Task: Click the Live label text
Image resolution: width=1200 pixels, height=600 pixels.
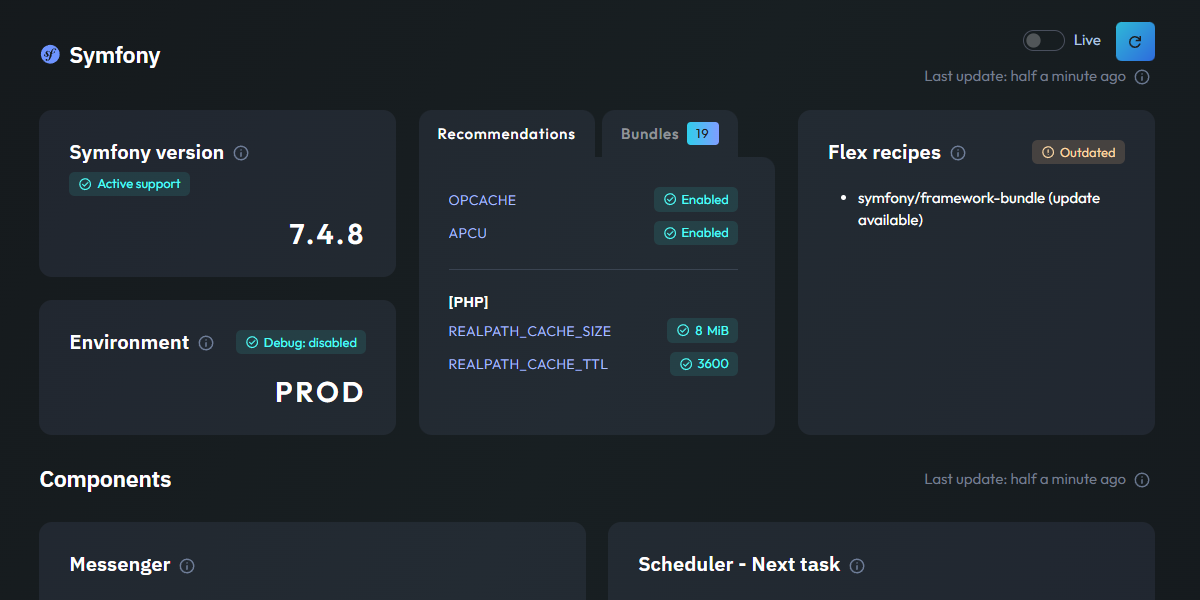Action: (x=1087, y=41)
